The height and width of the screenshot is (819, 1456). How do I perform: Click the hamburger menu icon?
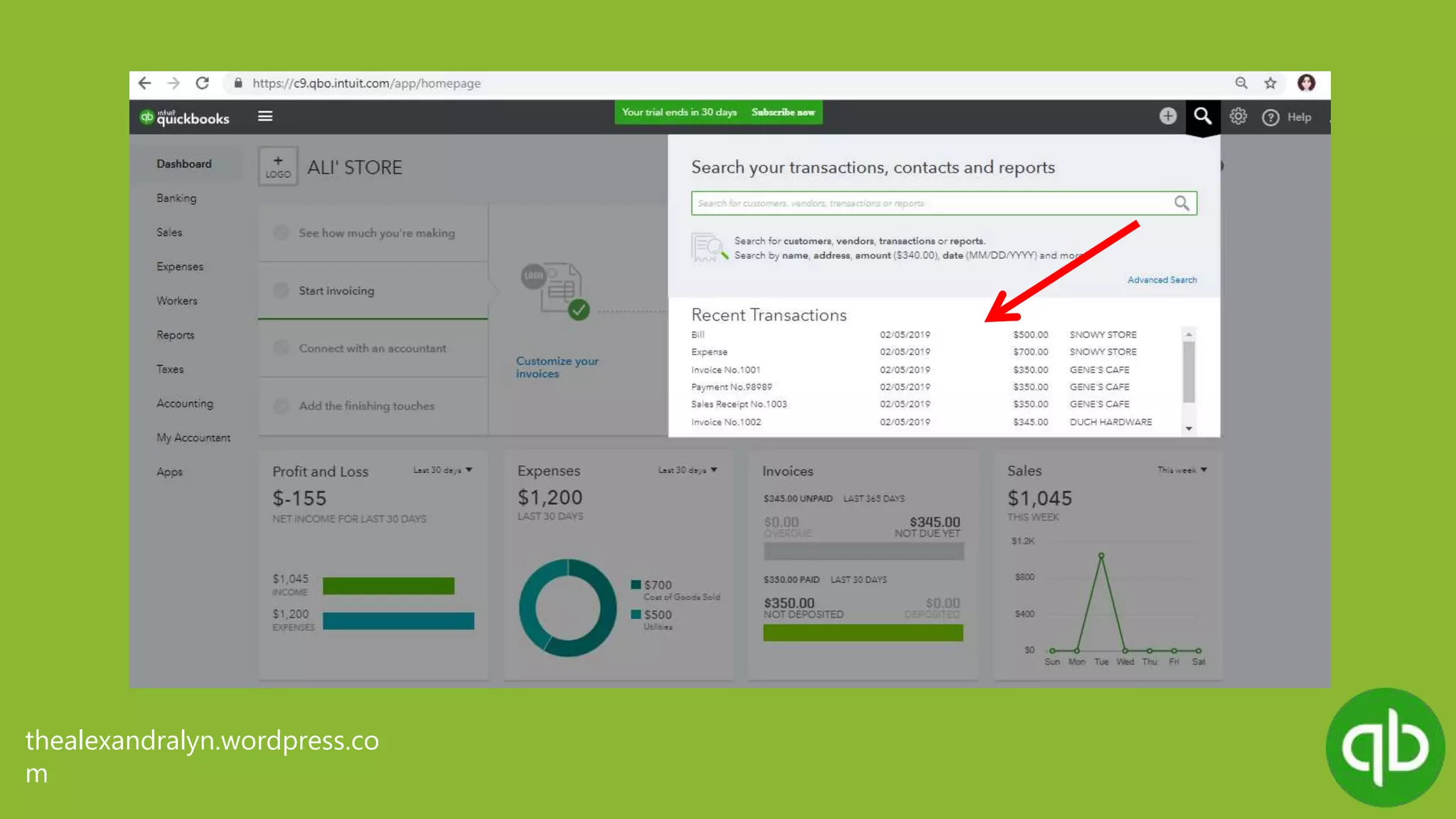265,116
